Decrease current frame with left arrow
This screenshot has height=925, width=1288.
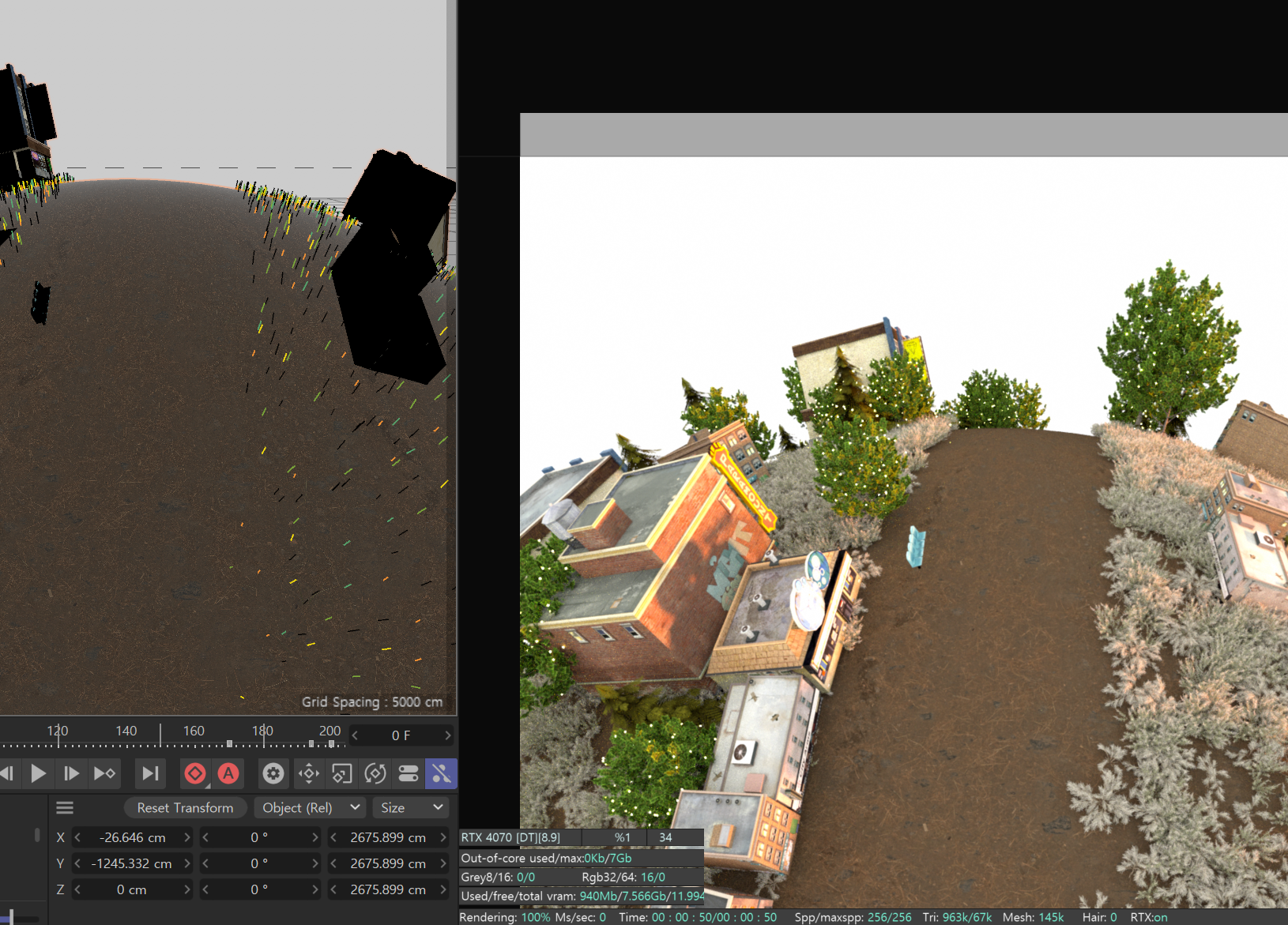pyautogui.click(x=355, y=735)
